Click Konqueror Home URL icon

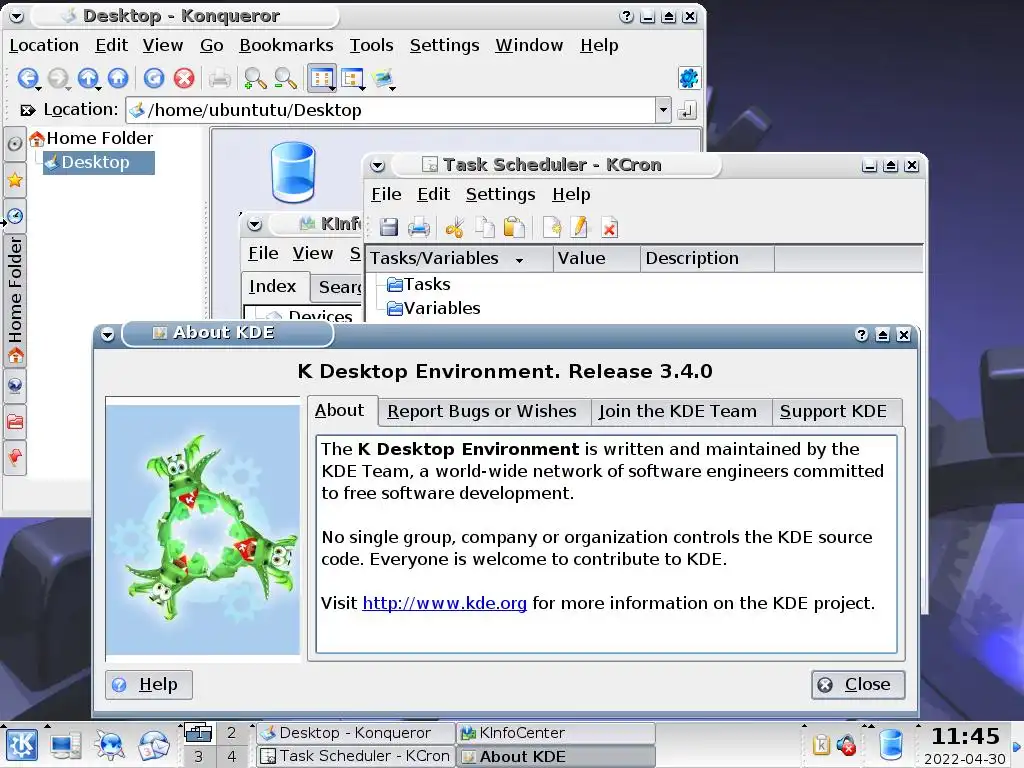118,78
